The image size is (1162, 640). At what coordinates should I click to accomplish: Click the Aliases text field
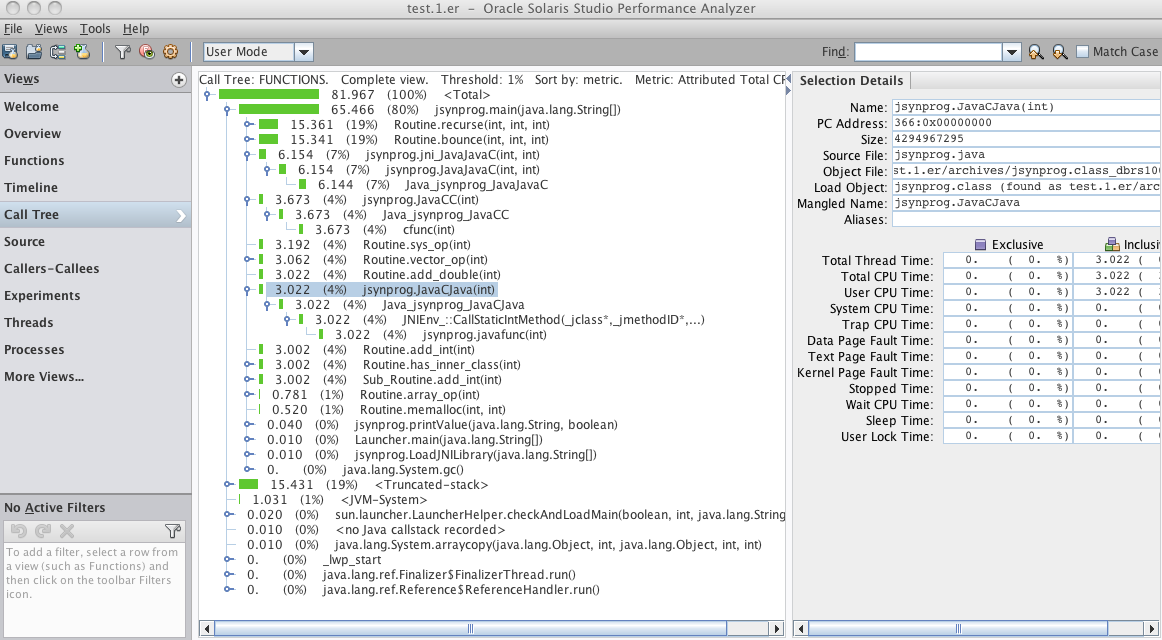click(1026, 219)
